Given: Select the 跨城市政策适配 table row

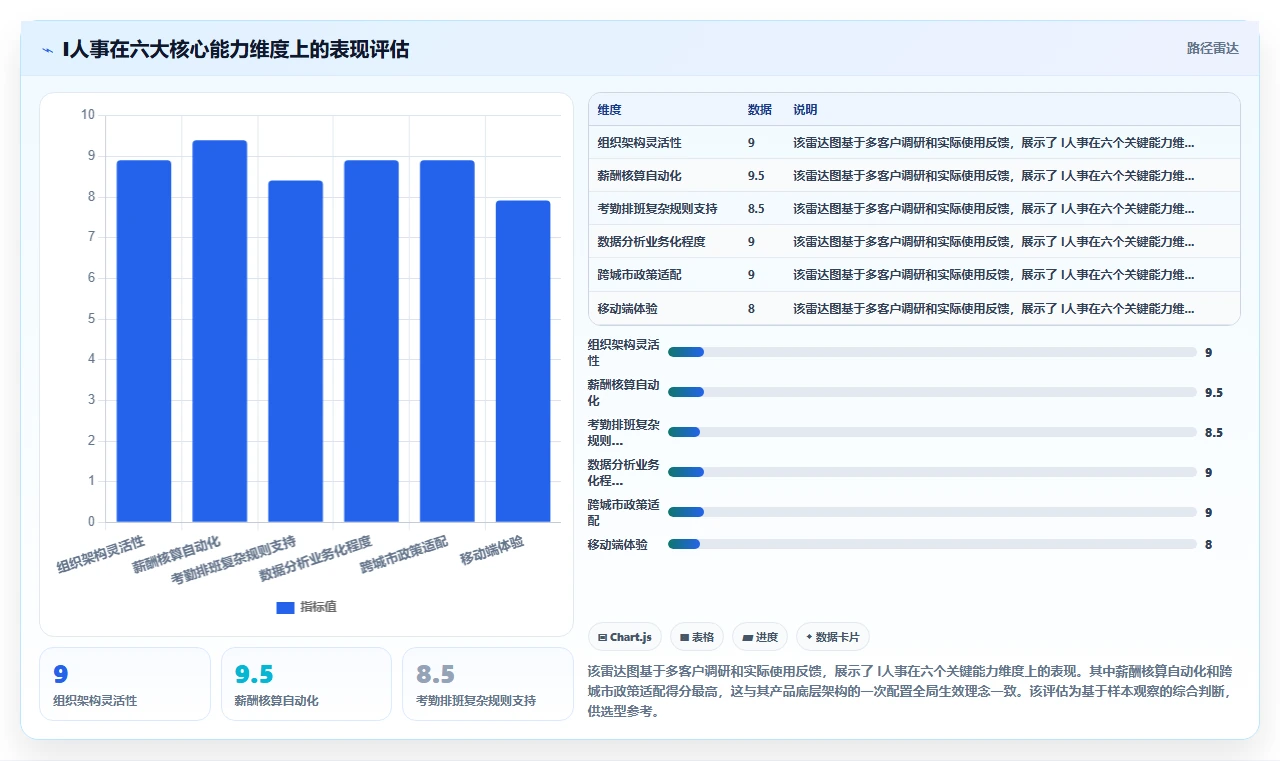Looking at the screenshot, I should pos(914,275).
